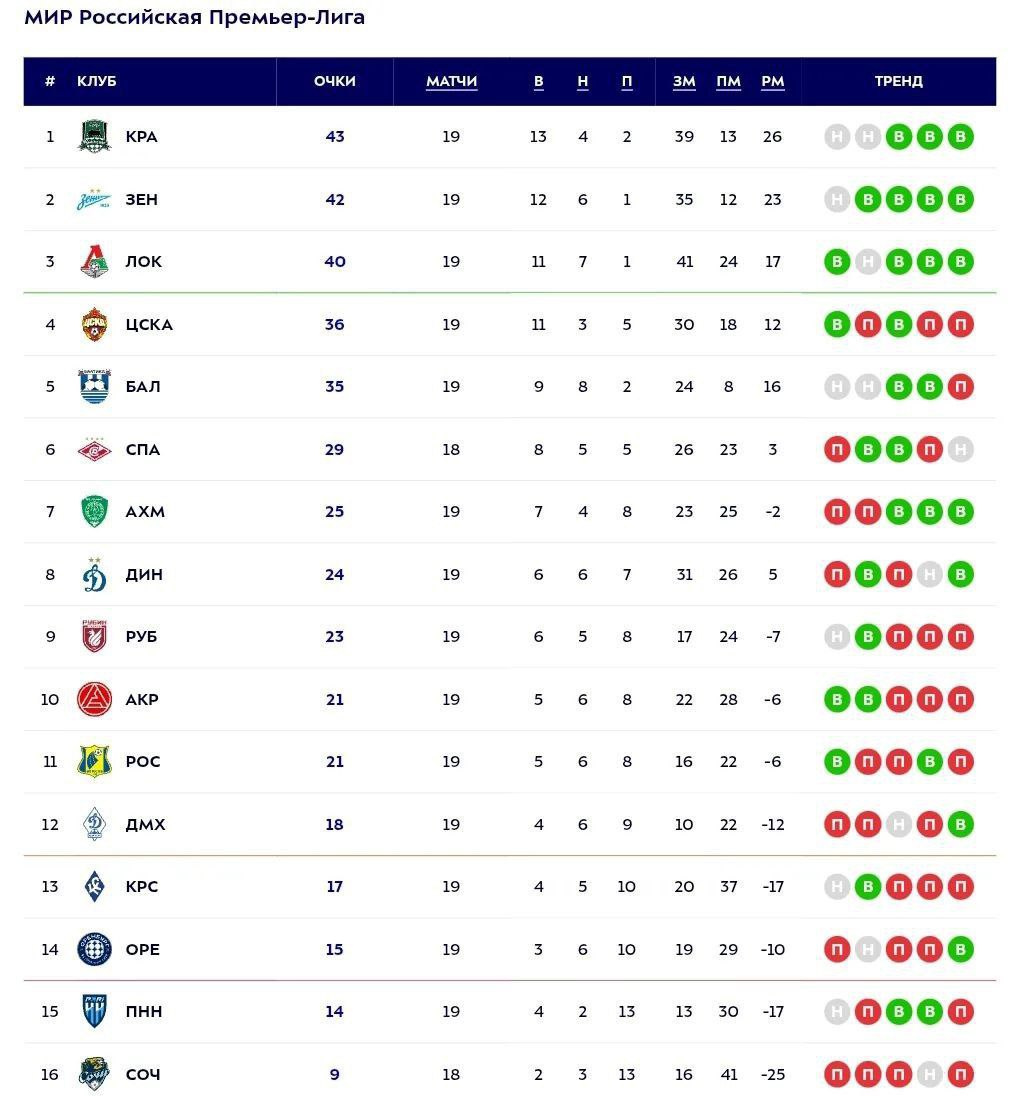The height and width of the screenshot is (1096, 1012).
Task: Open the Spartak (СПА) club logo
Action: (94, 449)
